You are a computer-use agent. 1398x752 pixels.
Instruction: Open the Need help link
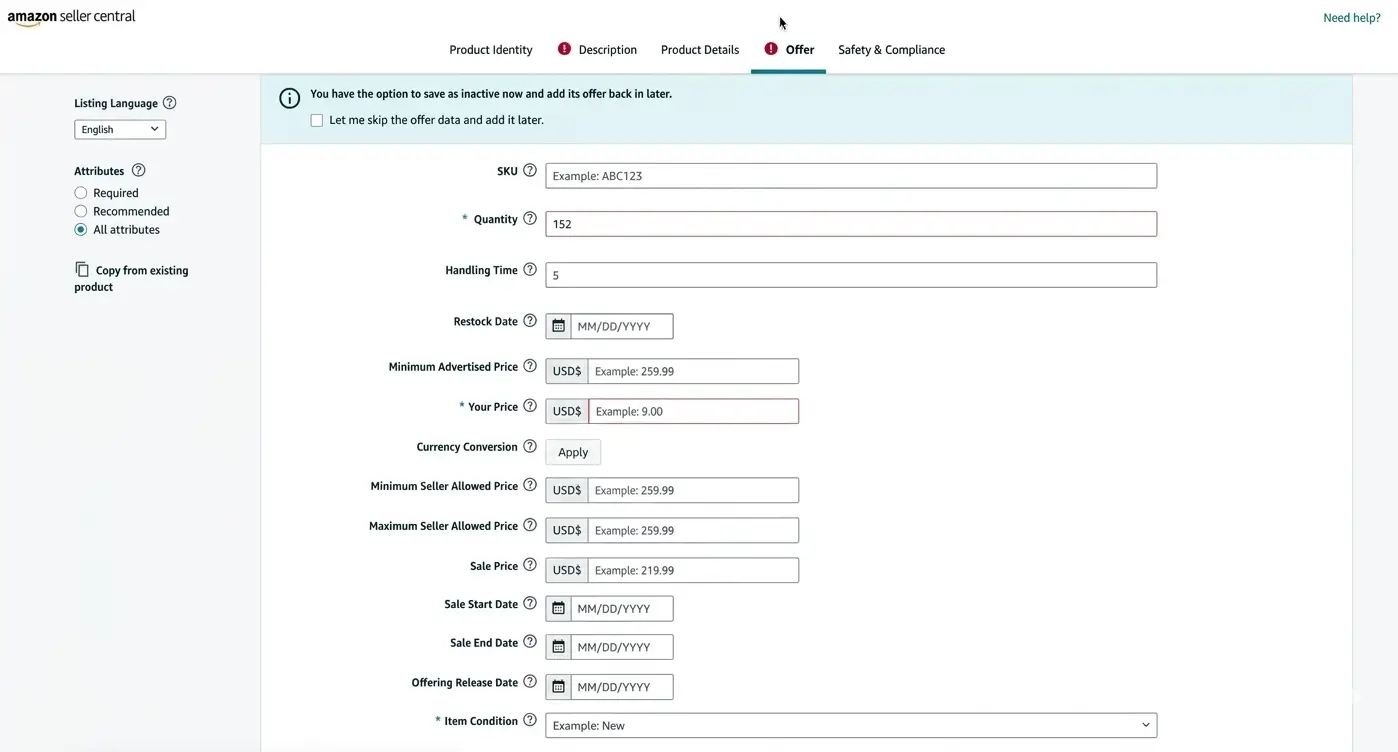(x=1351, y=17)
